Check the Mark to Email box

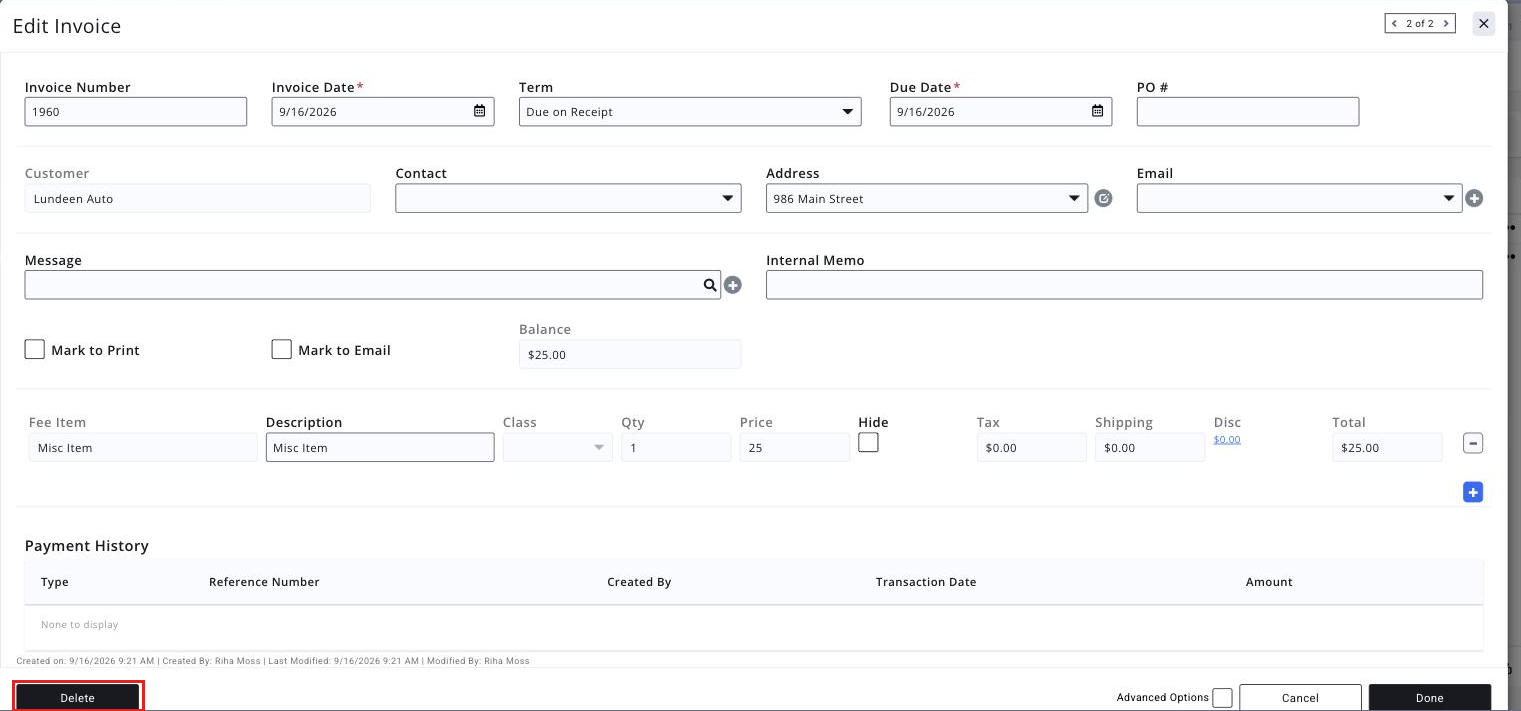[x=282, y=349]
